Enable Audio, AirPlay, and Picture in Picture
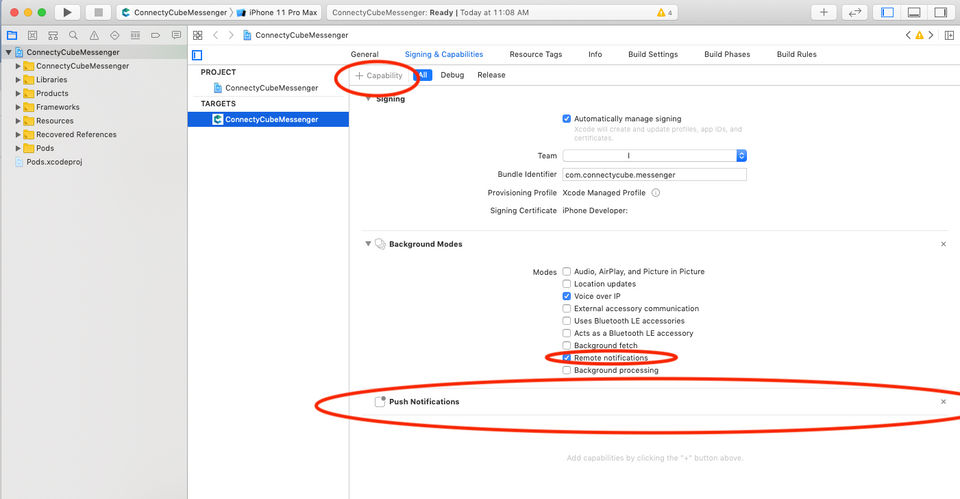The width and height of the screenshot is (960, 499). tap(566, 271)
